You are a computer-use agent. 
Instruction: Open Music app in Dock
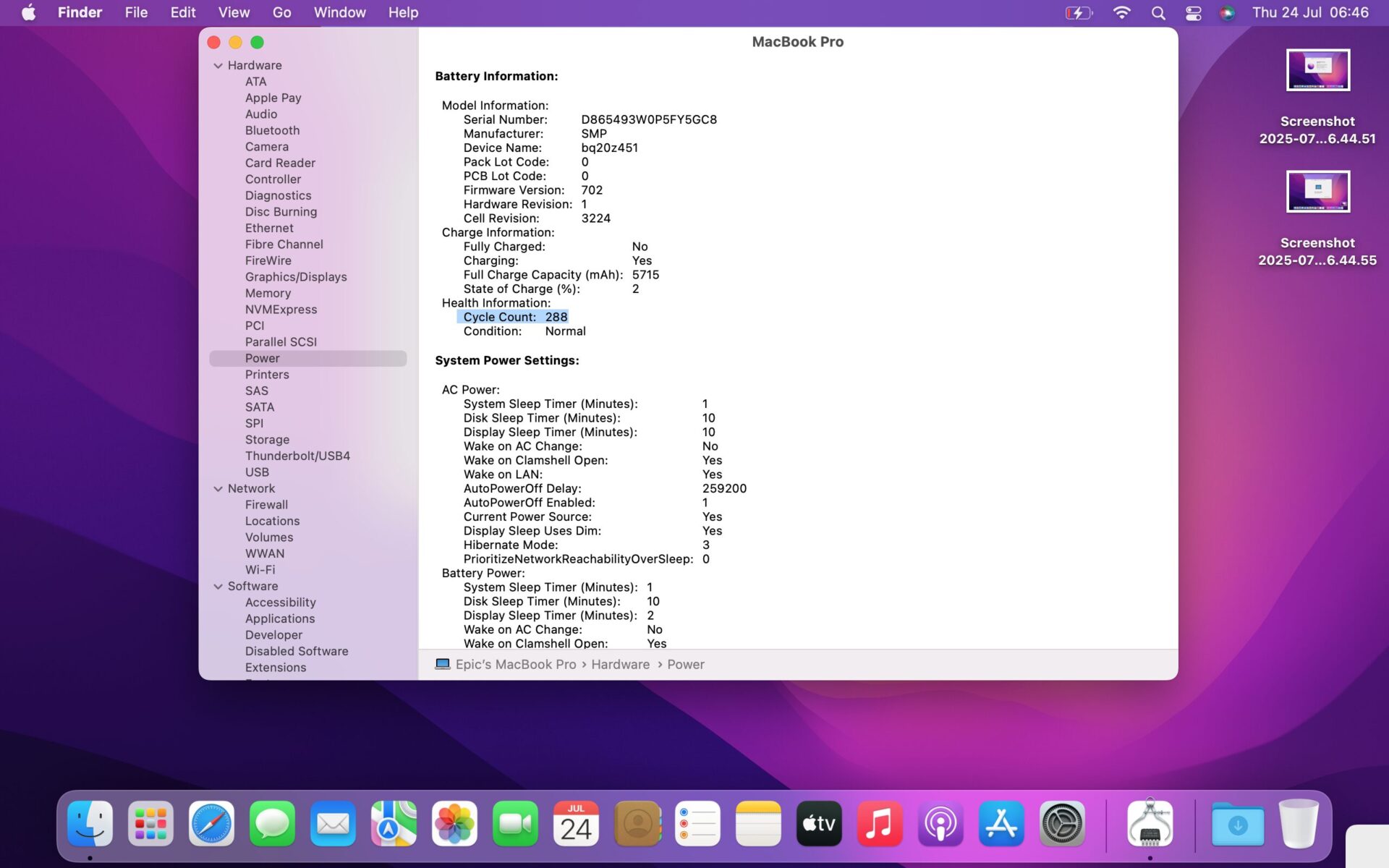[880, 823]
